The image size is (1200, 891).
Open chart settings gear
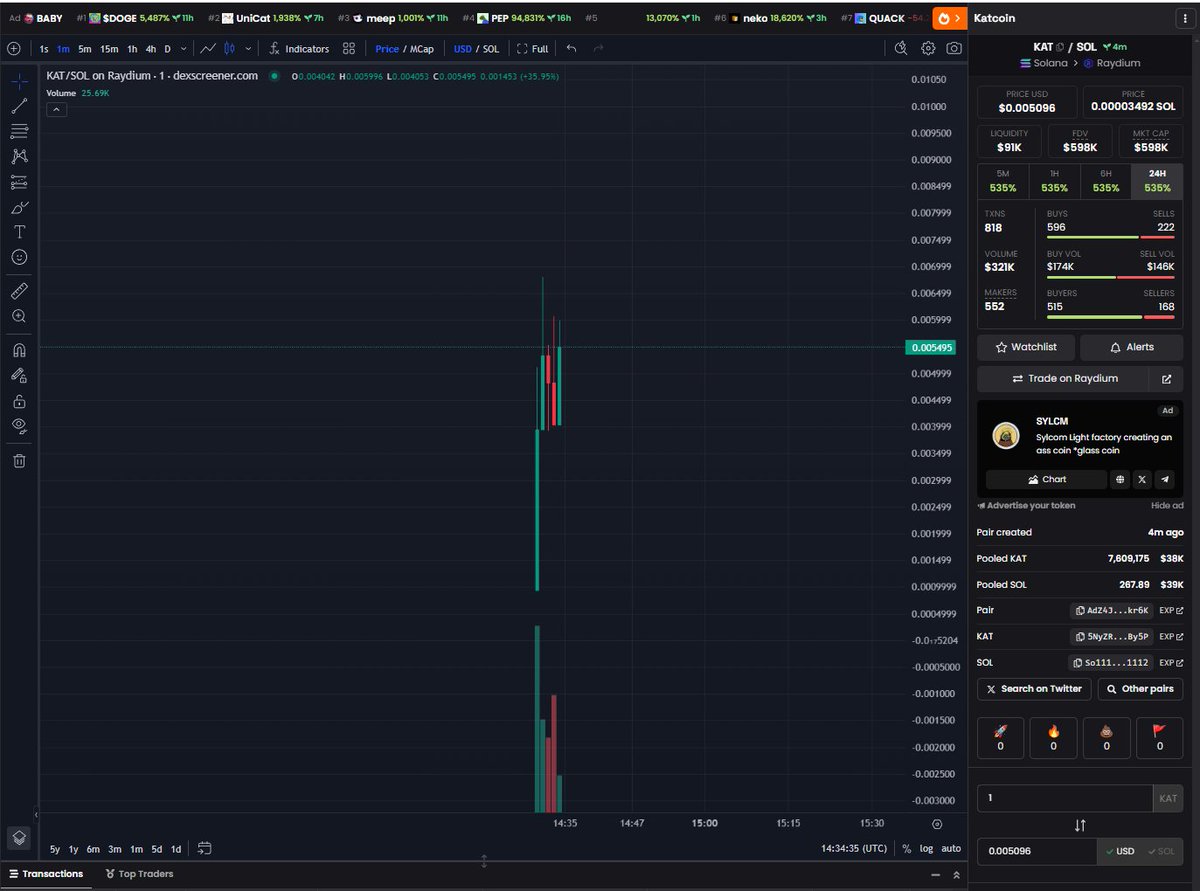(928, 48)
